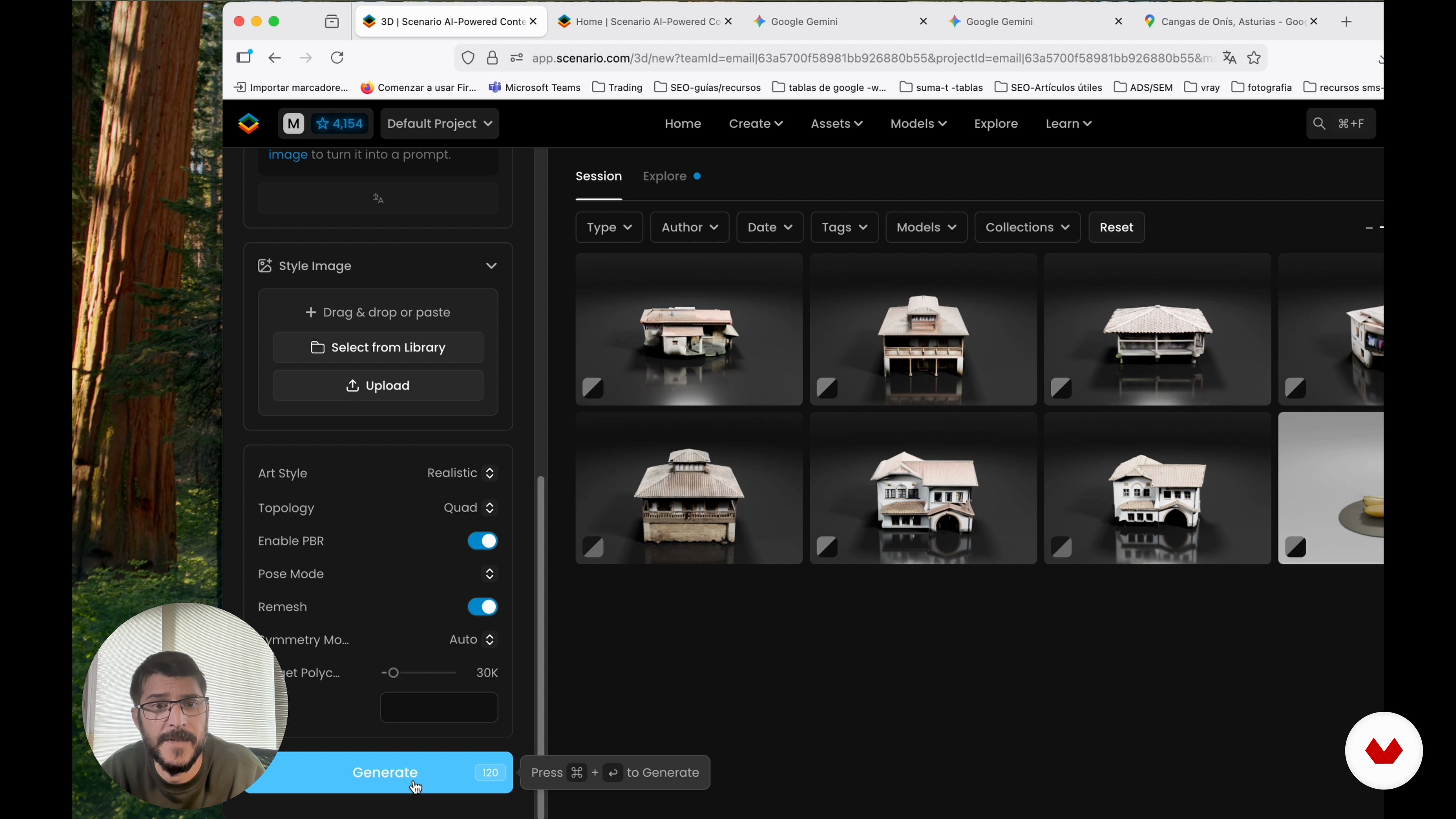Close the Cangas de Onís maps tab
The width and height of the screenshot is (1456, 819).
click(1314, 22)
